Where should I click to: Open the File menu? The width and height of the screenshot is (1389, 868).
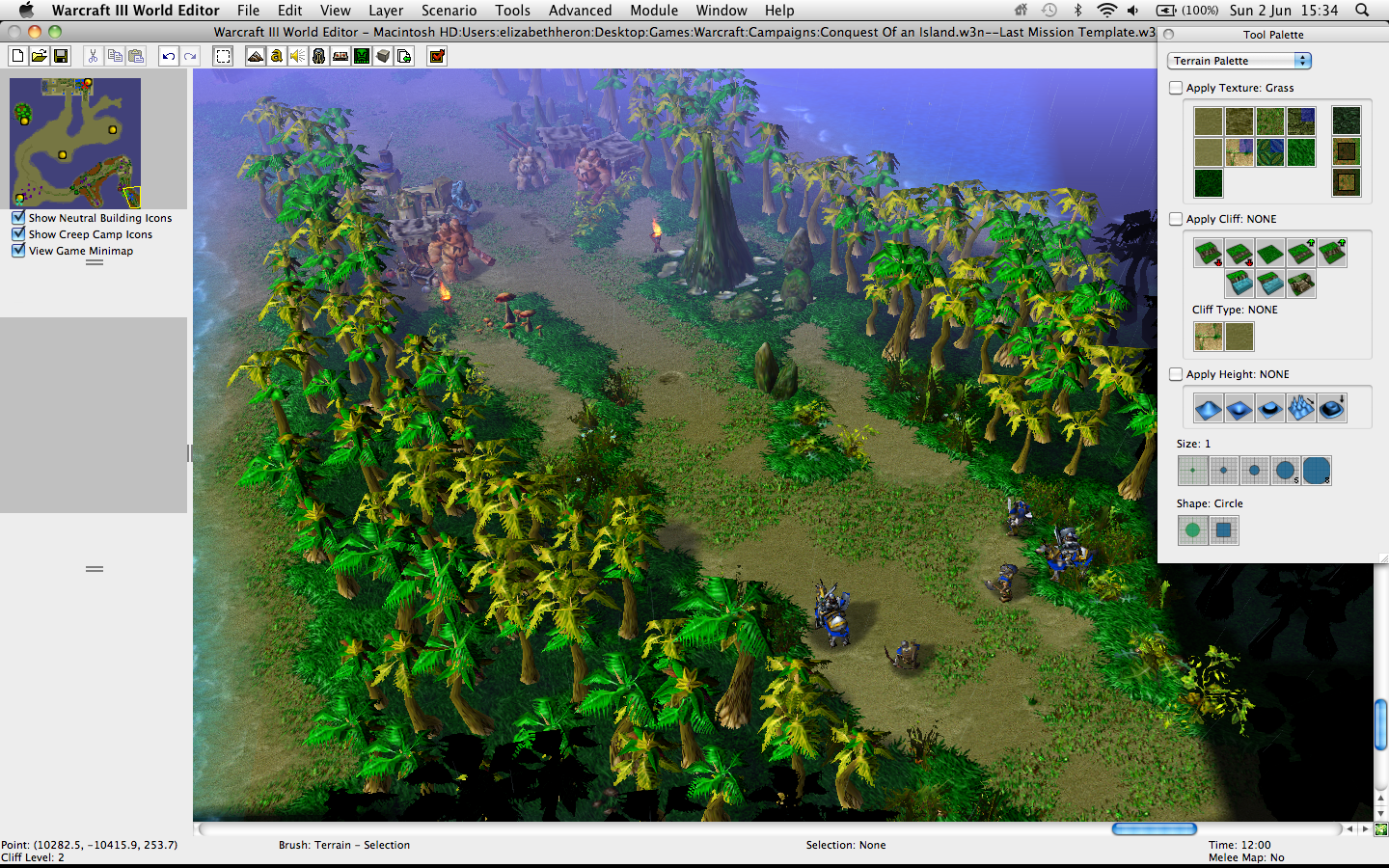click(x=248, y=11)
